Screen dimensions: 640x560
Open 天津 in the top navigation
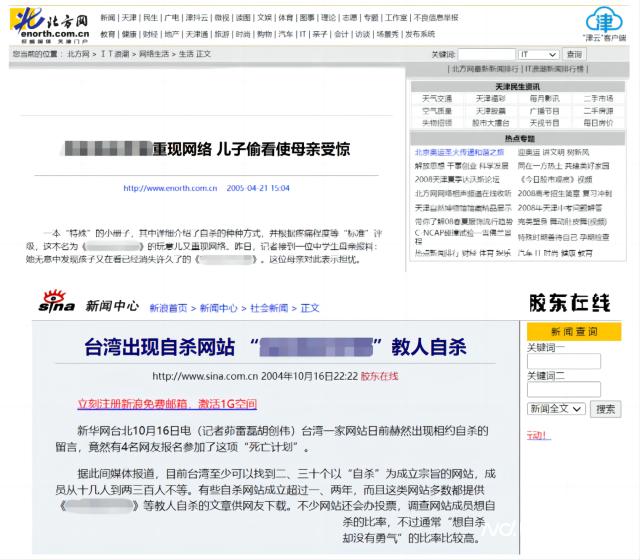coord(129,18)
